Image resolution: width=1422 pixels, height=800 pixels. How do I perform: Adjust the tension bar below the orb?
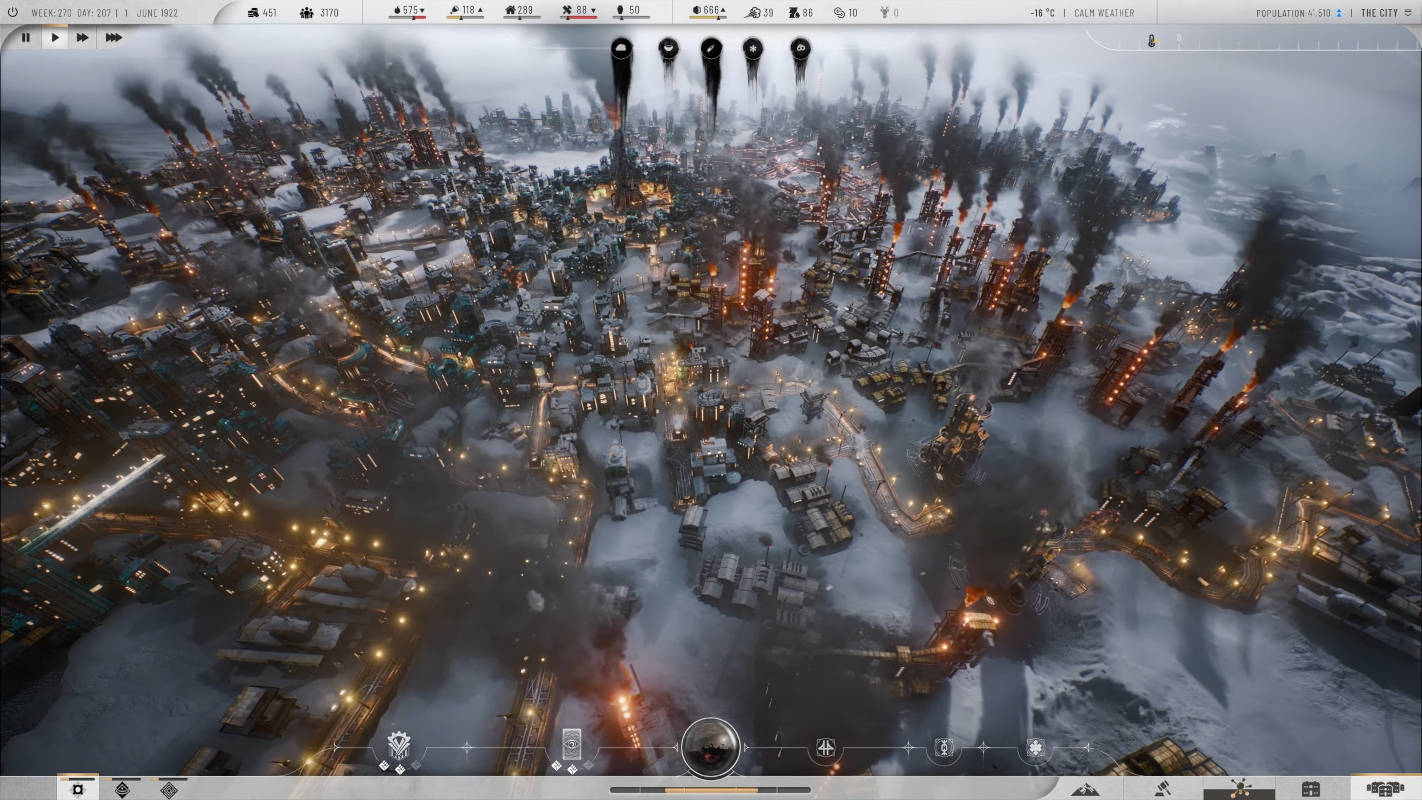pyautogui.click(x=711, y=789)
